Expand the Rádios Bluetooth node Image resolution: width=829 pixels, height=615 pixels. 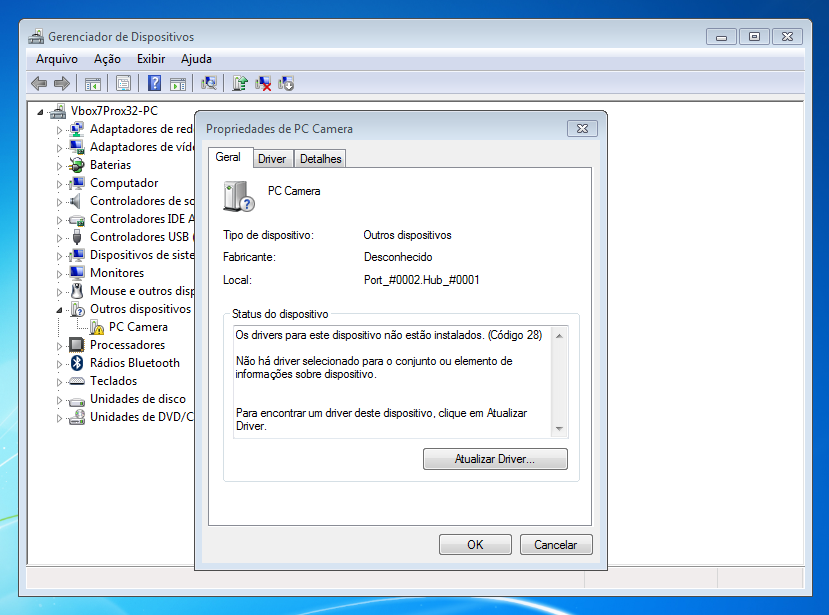pos(59,363)
